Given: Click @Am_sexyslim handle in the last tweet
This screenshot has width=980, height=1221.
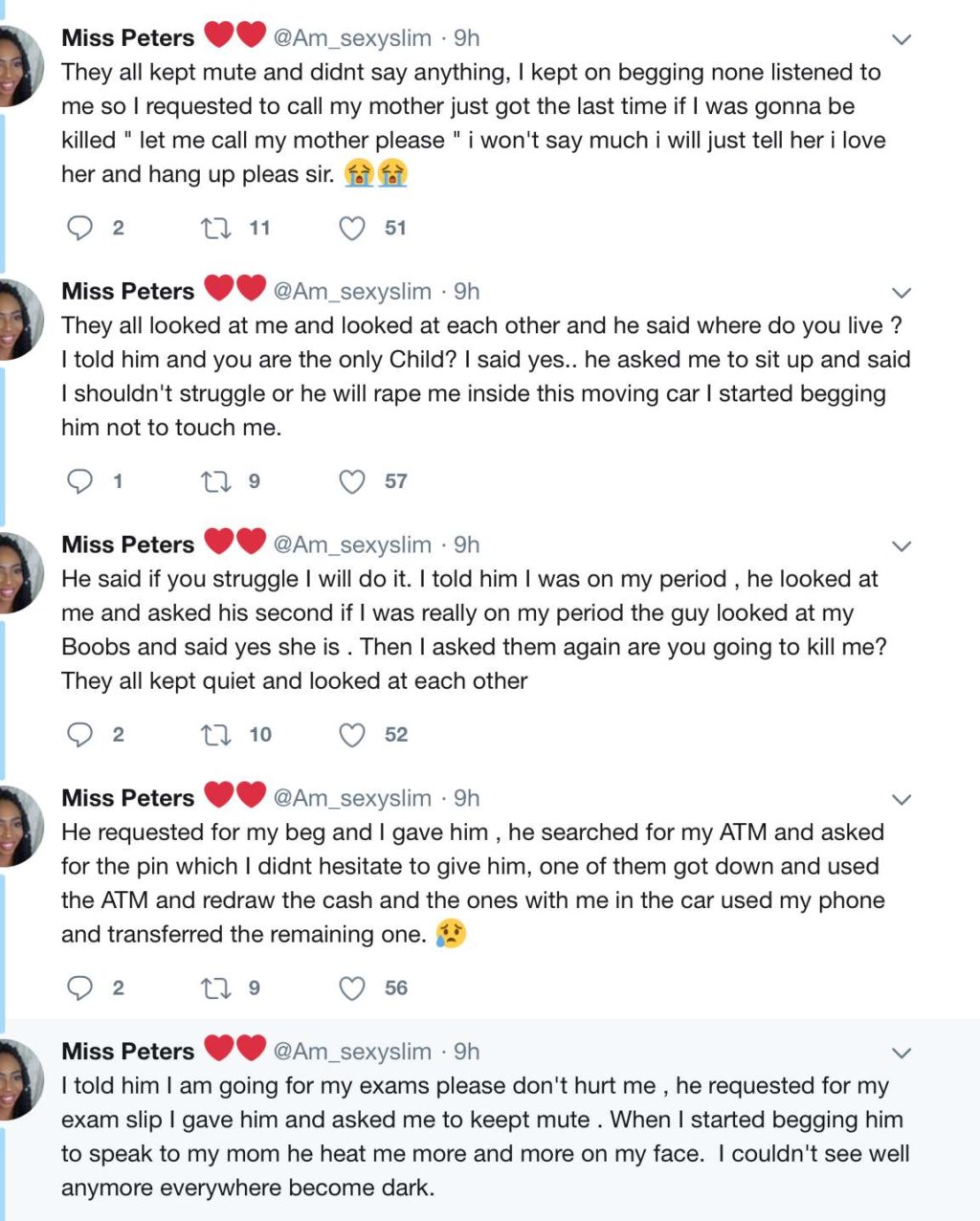Looking at the screenshot, I should point(352,1052).
